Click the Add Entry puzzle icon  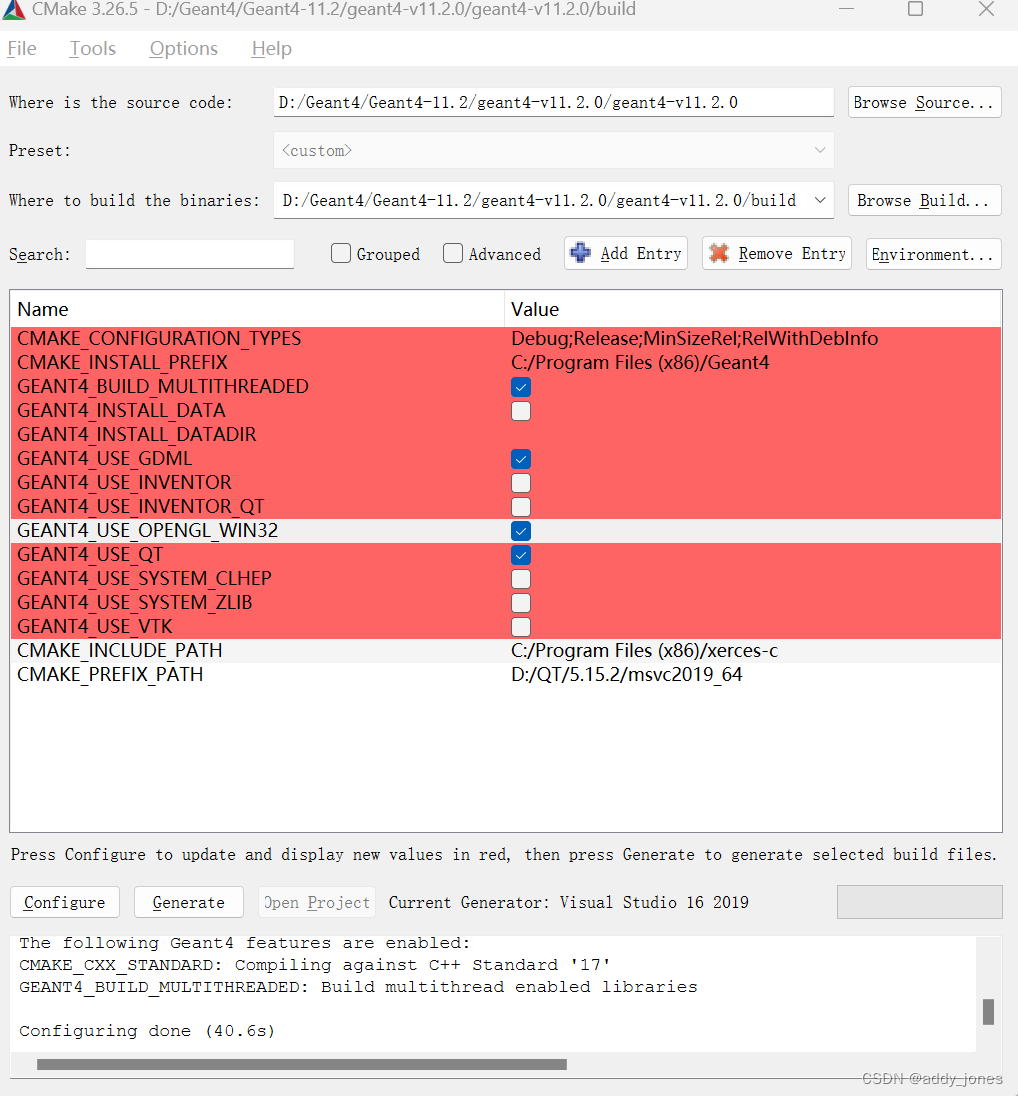point(580,253)
